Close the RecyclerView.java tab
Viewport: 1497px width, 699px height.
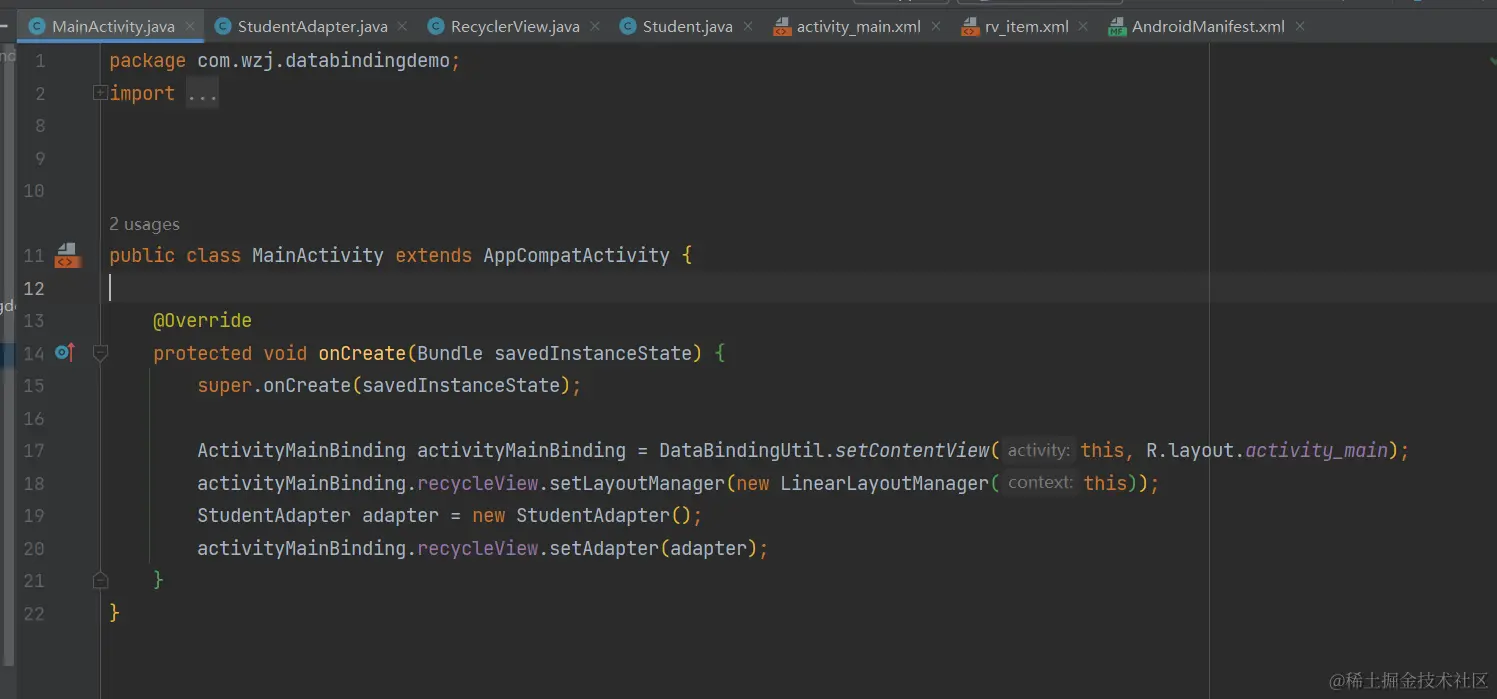pos(594,27)
